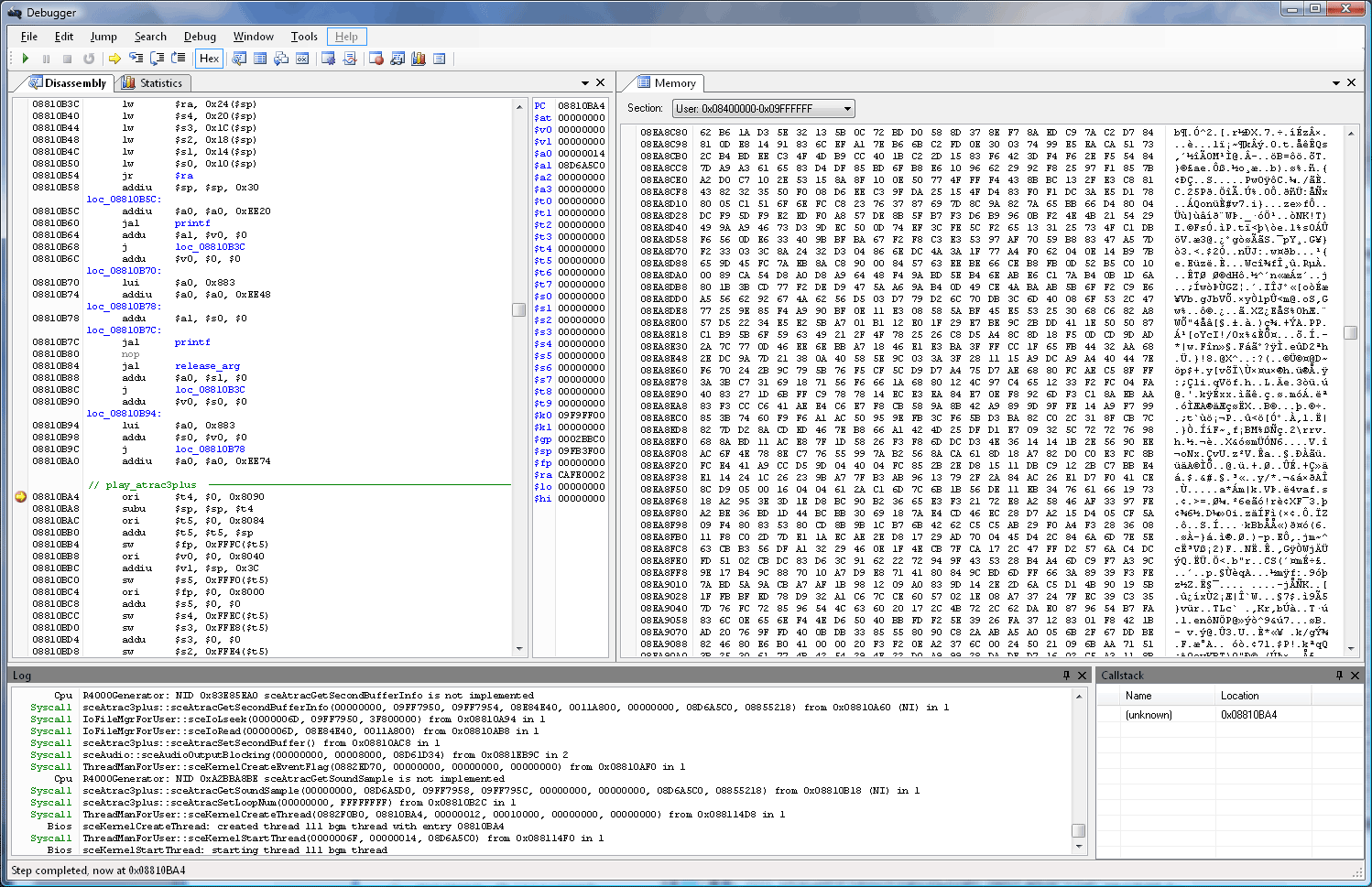Click the Step Out toolbar icon
Image resolution: width=1372 pixels, height=887 pixels.
[178, 59]
